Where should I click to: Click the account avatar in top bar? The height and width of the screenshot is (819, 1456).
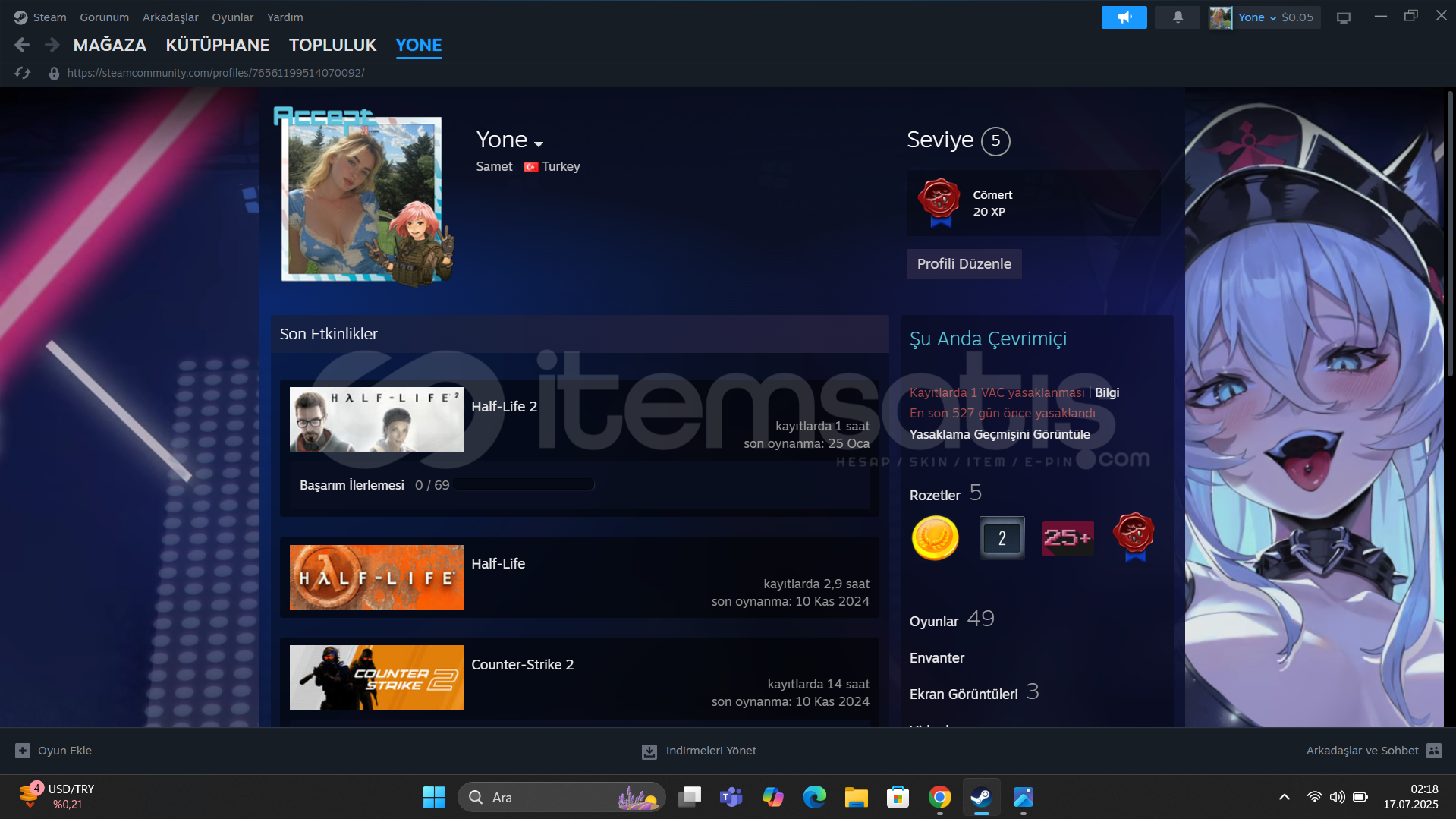pos(1221,17)
